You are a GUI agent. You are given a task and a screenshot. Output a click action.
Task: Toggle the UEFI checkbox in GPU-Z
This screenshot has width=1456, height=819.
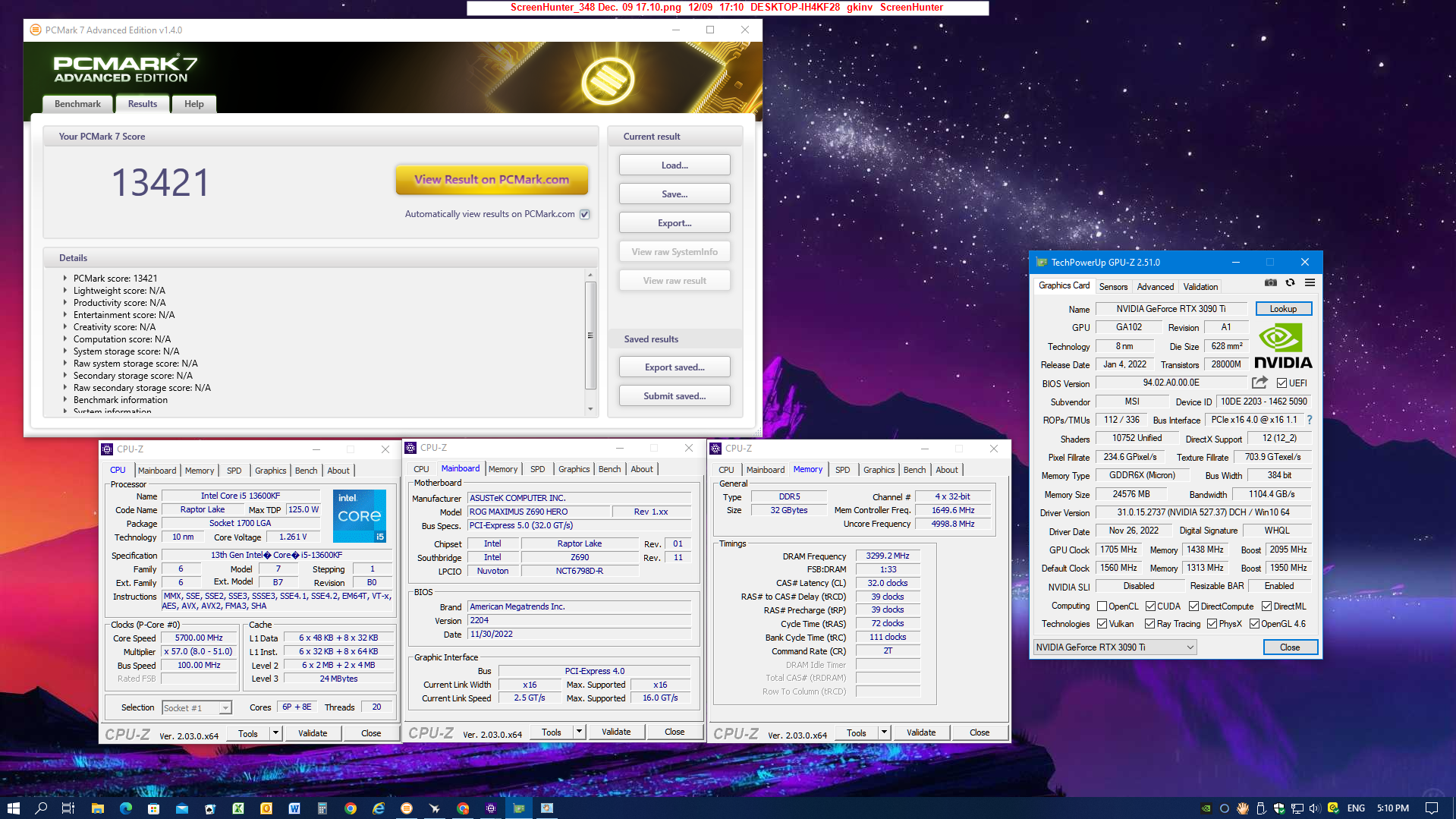1281,383
